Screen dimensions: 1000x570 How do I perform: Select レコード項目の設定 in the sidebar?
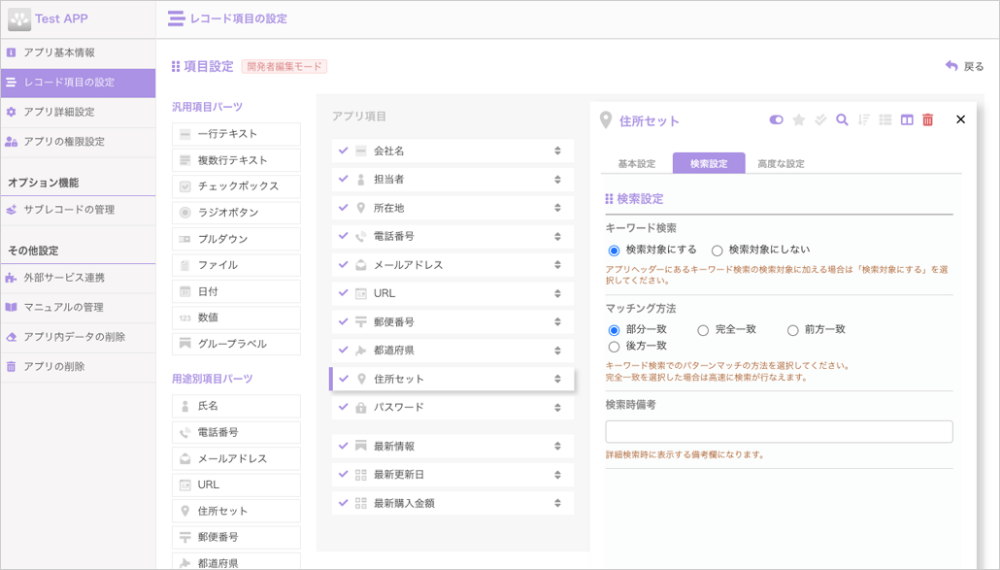(78, 82)
